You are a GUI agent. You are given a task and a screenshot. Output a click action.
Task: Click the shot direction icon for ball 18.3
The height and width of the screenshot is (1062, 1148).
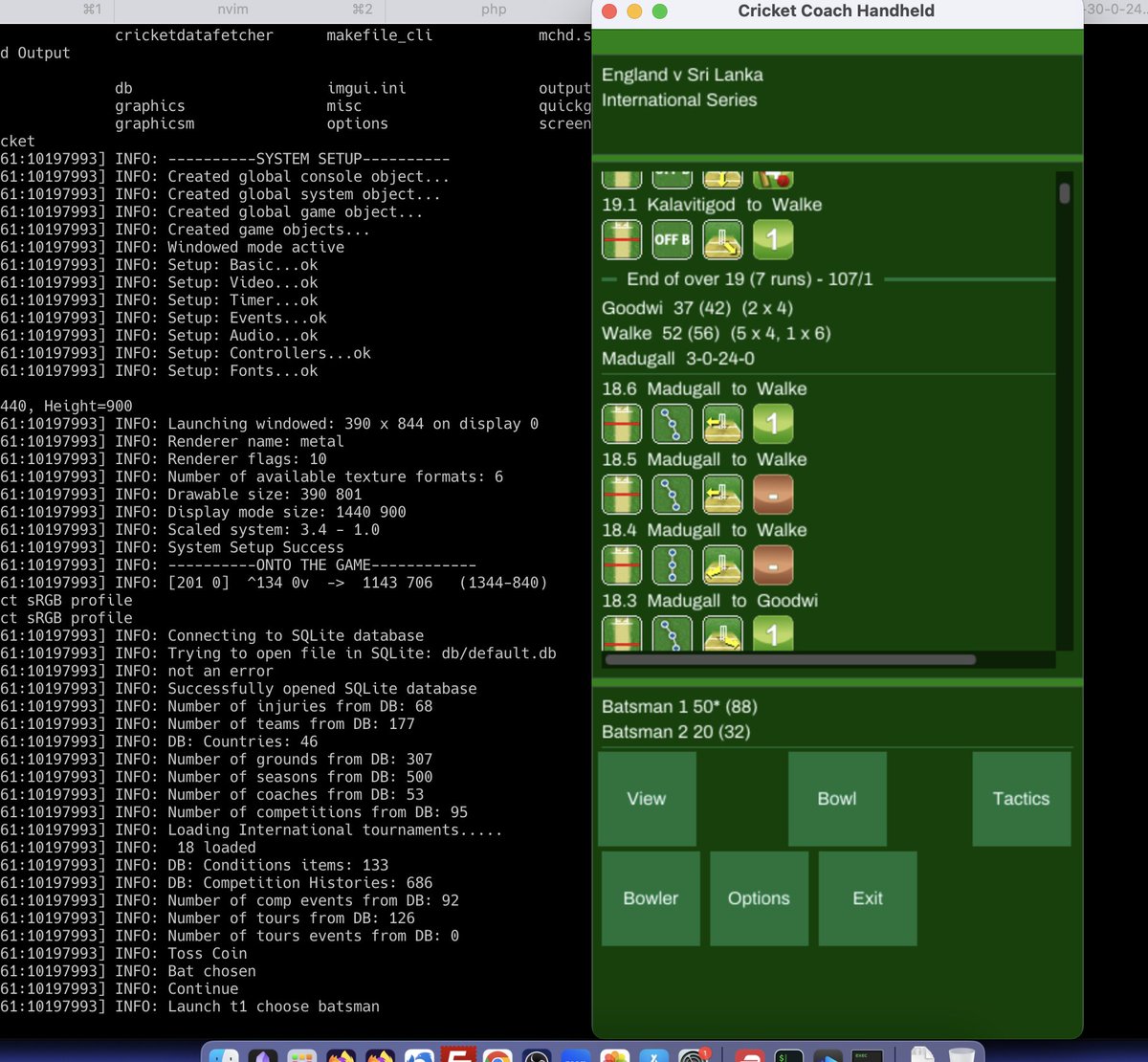722,633
